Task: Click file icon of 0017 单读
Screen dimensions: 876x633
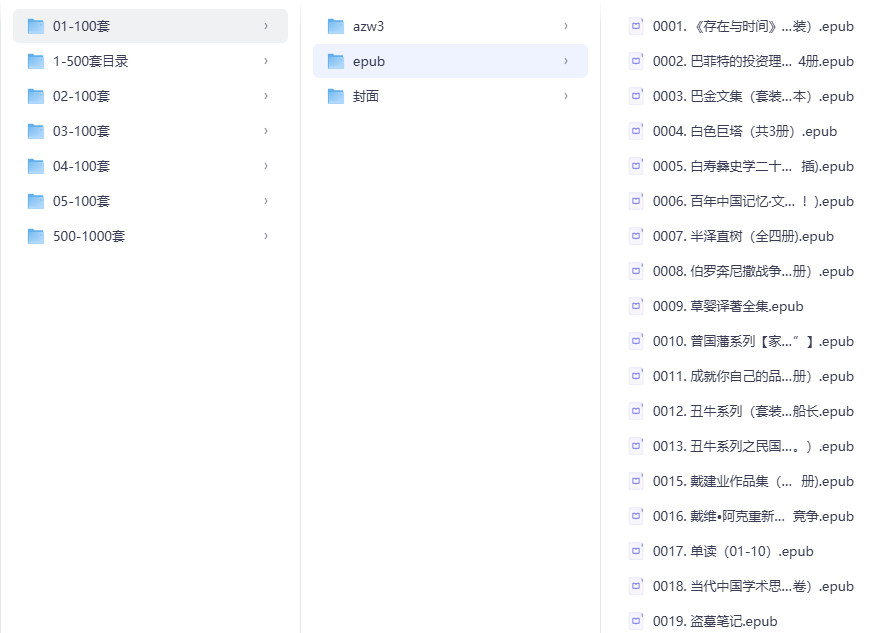Action: click(636, 551)
